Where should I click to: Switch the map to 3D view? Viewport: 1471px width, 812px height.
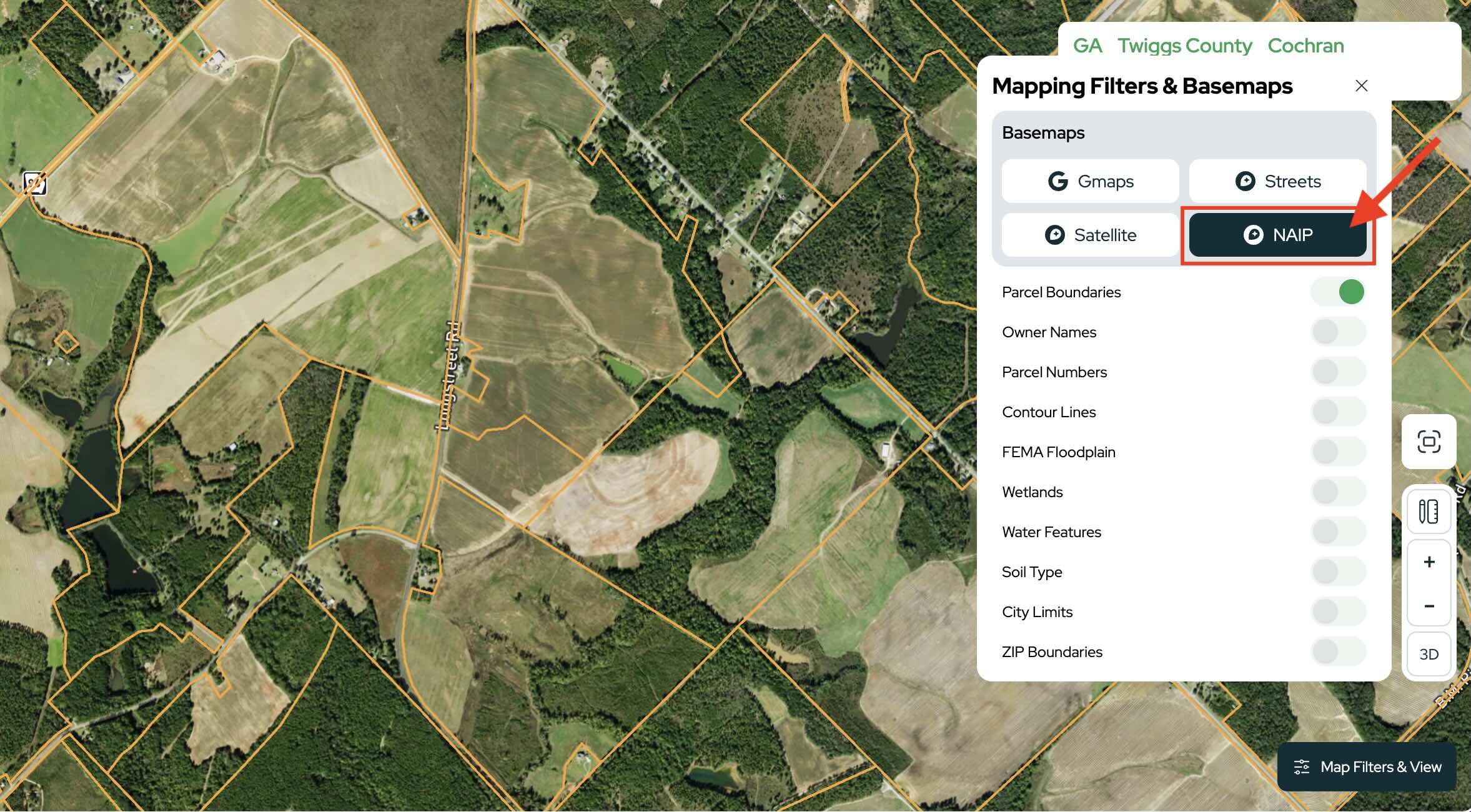[1429, 654]
